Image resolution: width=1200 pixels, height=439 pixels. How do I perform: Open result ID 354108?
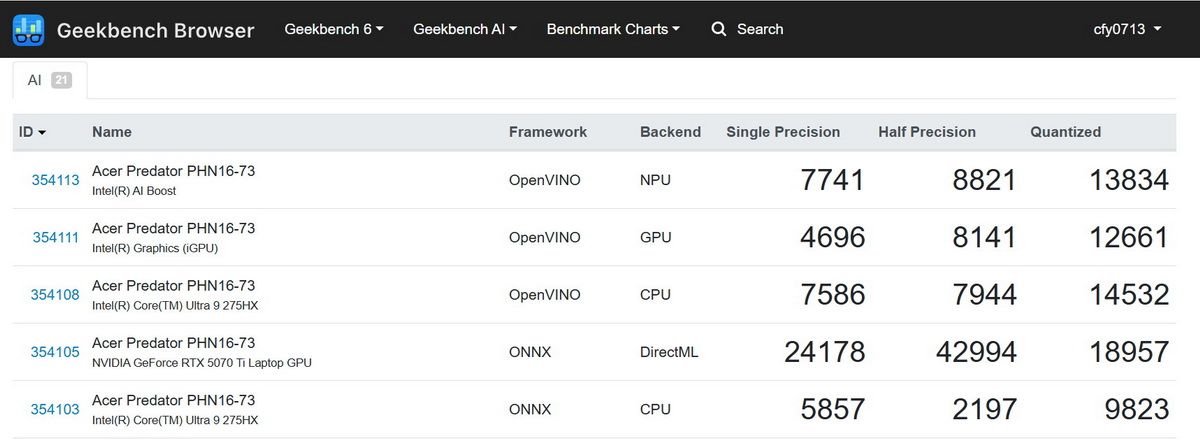tap(55, 295)
